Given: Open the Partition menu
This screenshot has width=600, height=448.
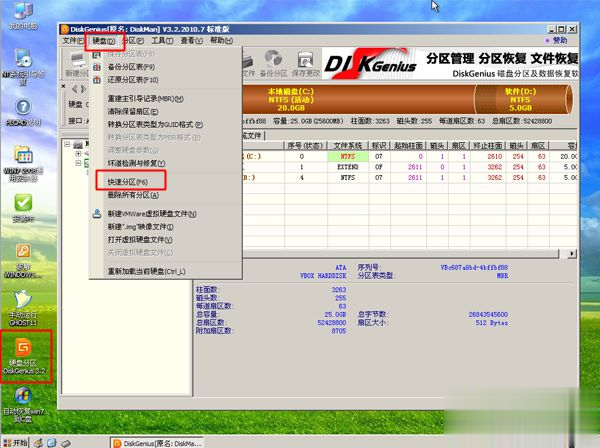Looking at the screenshot, I should tap(133, 41).
